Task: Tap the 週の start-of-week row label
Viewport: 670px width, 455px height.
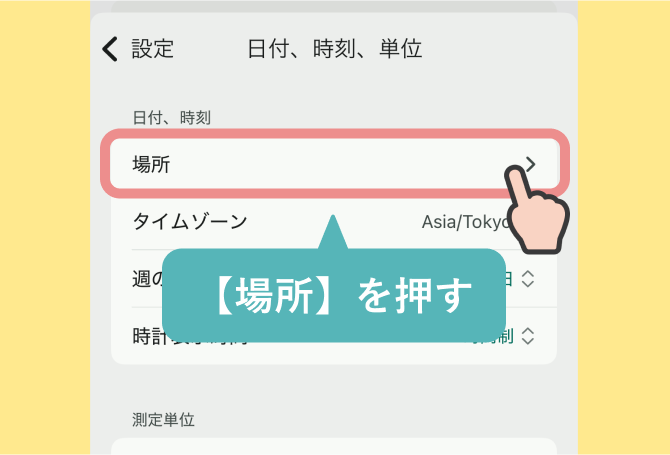Action: pos(148,279)
